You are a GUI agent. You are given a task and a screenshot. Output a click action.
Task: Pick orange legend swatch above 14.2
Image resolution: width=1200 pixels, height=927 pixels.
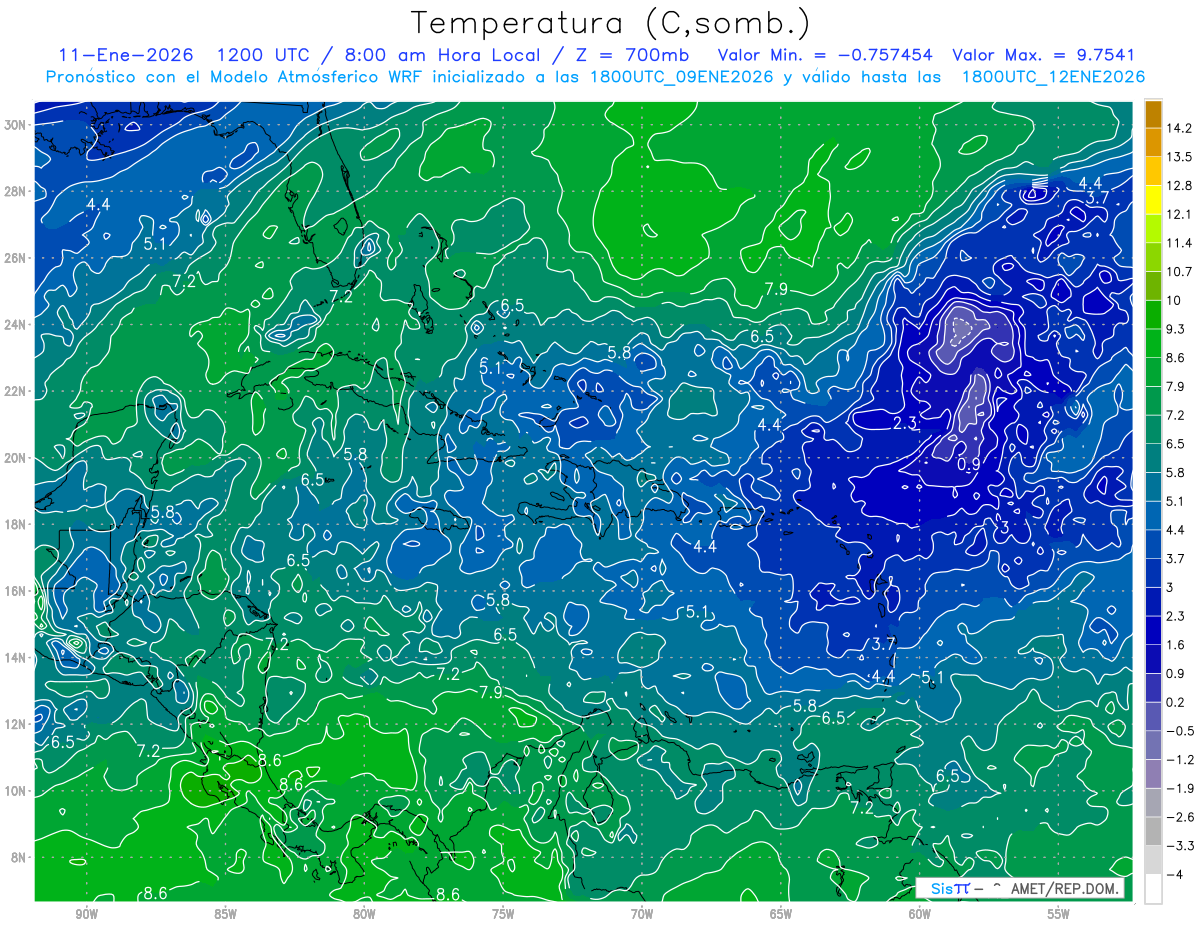1154,113
